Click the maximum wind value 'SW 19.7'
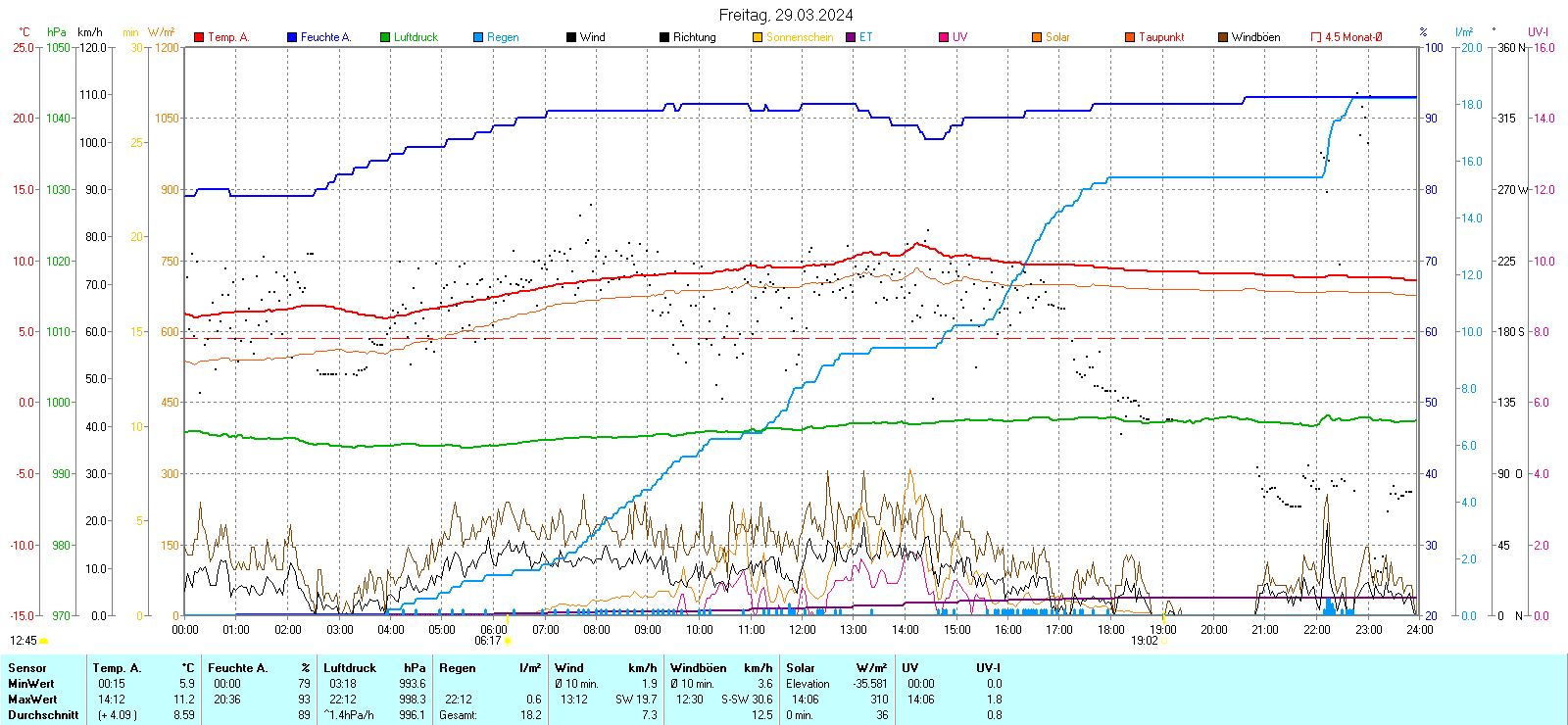The image size is (1568, 725). click(x=637, y=700)
